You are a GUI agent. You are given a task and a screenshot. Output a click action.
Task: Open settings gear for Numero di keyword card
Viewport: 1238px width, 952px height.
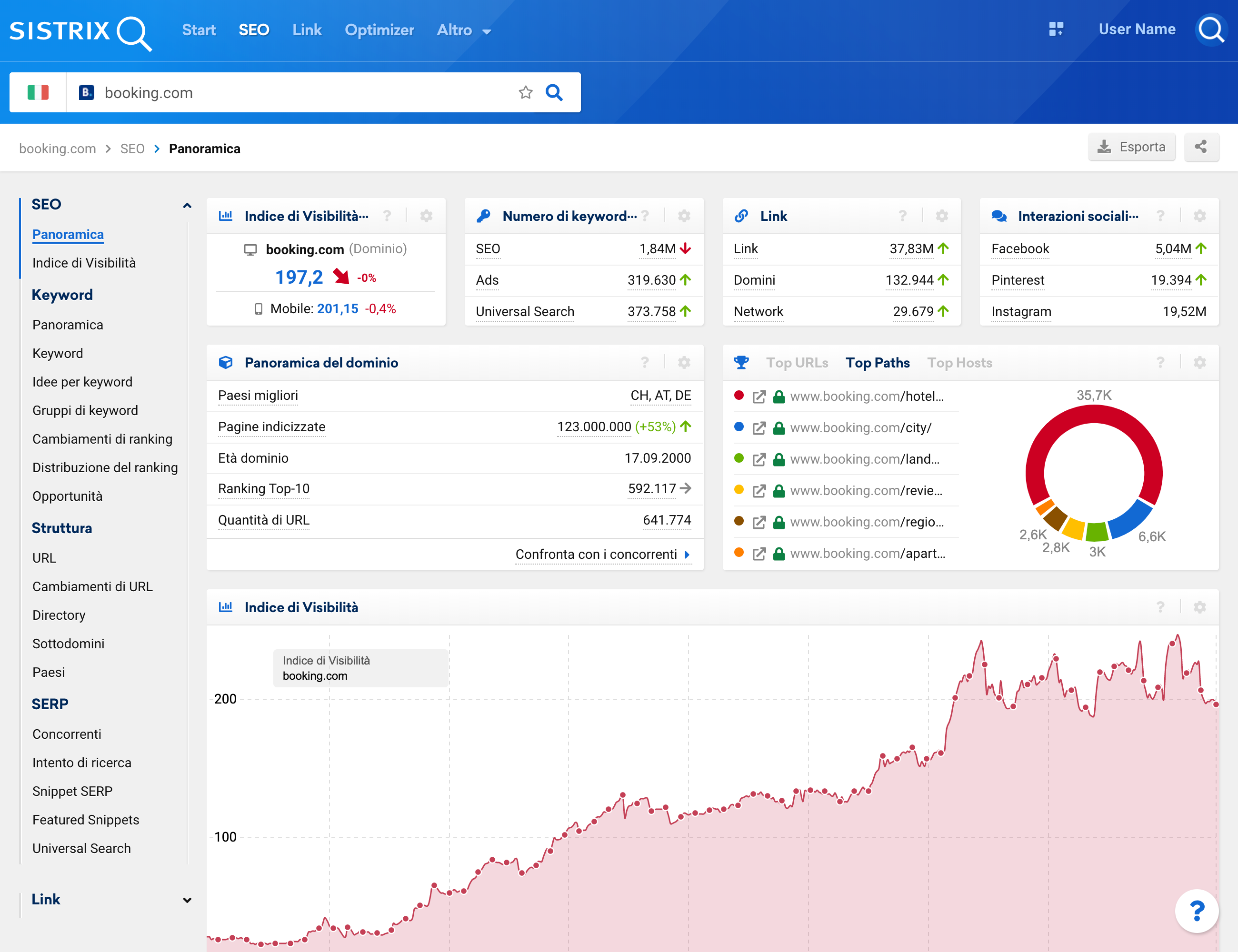click(684, 216)
